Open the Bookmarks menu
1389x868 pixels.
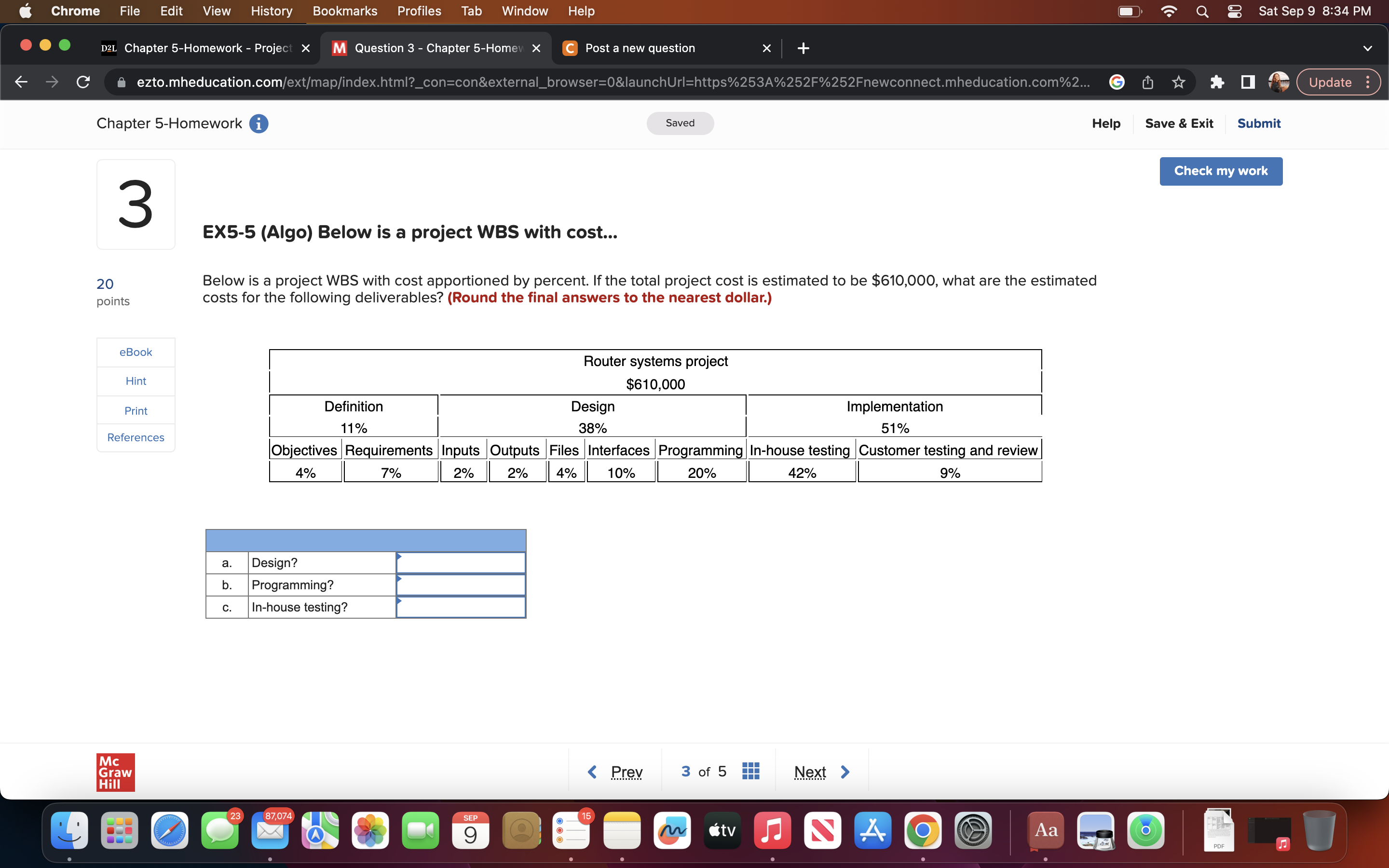tap(344, 11)
